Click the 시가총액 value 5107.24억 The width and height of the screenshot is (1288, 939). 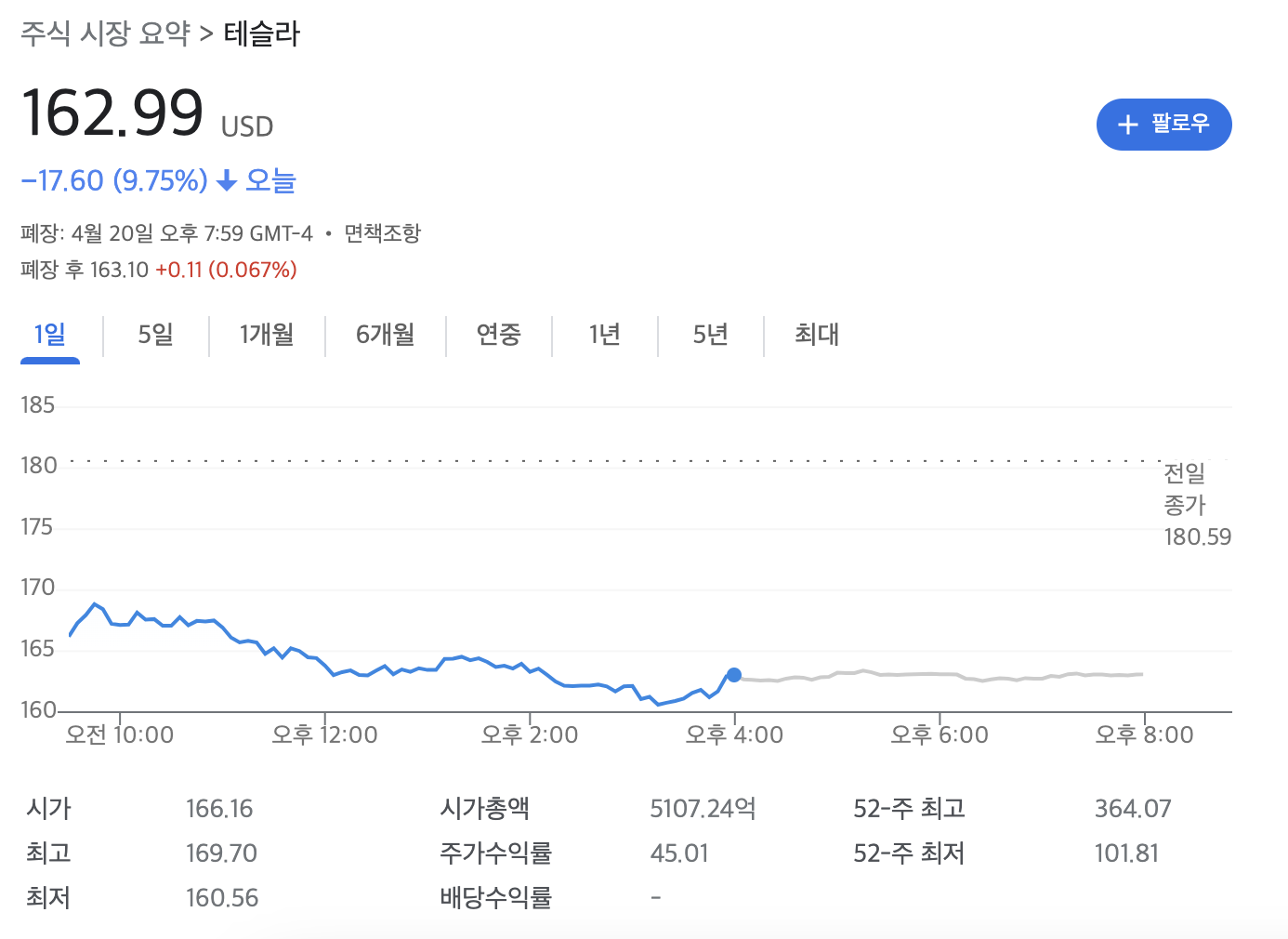(x=703, y=809)
